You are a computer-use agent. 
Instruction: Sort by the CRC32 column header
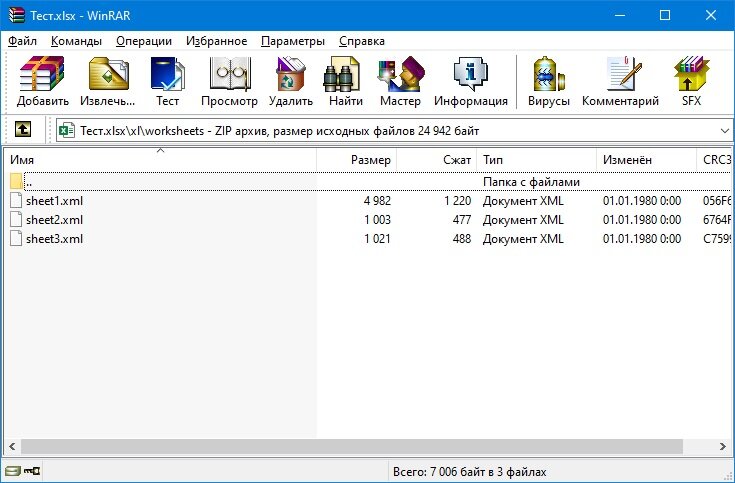pyautogui.click(x=714, y=160)
